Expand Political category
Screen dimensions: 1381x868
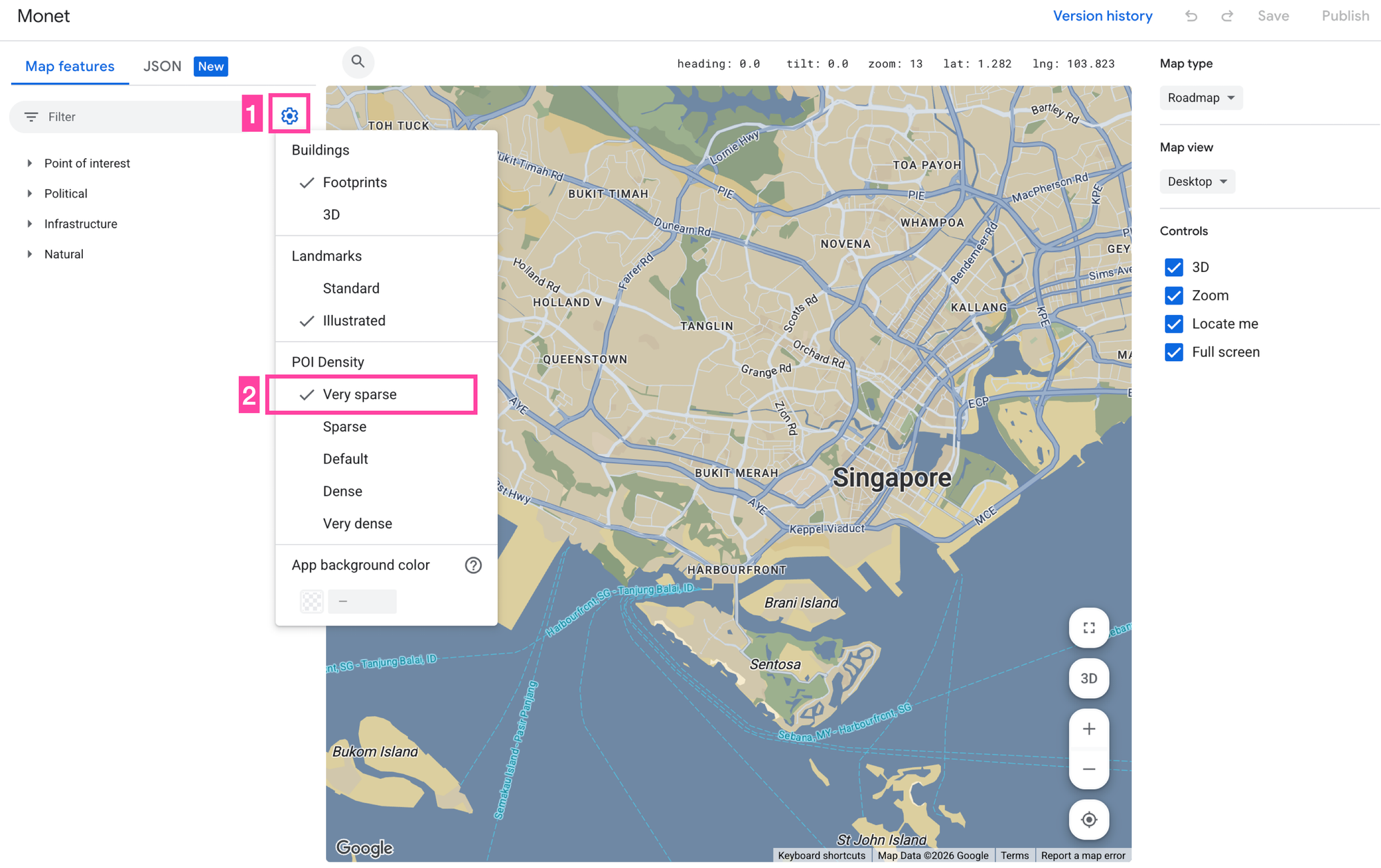click(30, 193)
